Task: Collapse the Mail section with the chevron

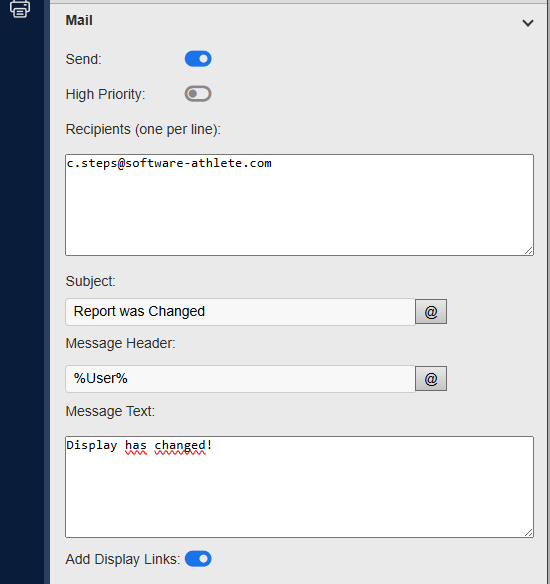Action: (528, 23)
